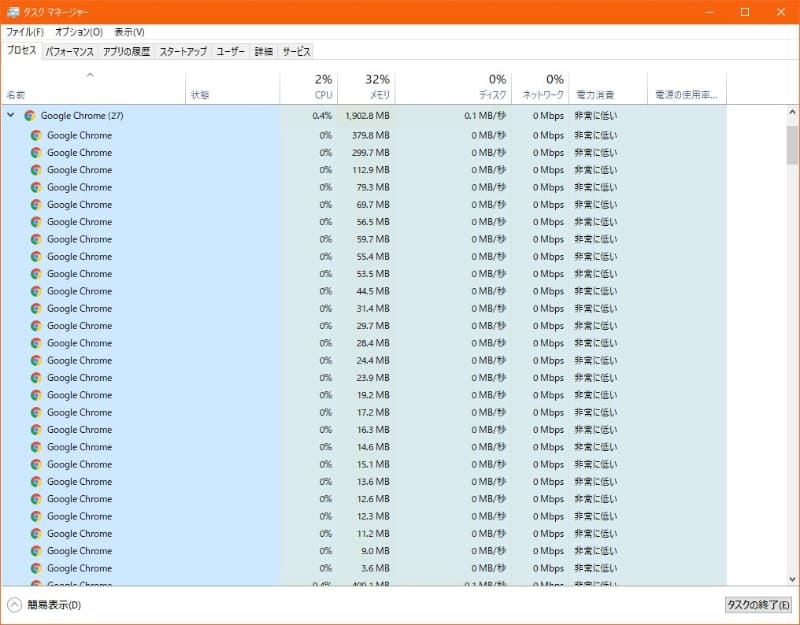Switch to the スタートアップ tab
The height and width of the screenshot is (625, 800).
coord(183,52)
